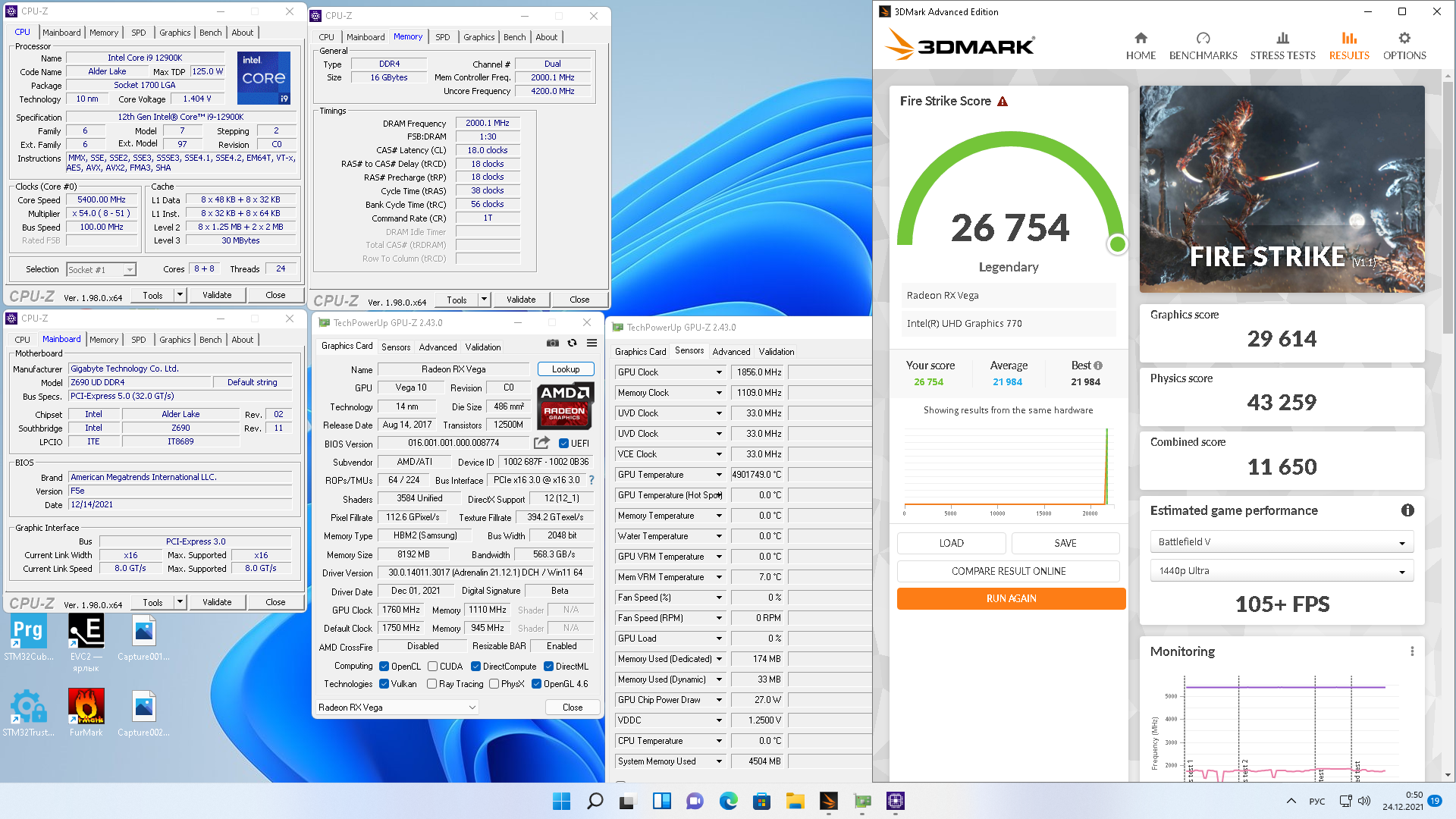Viewport: 1456px width, 819px height.
Task: Open Estimated game performance info icon
Action: tap(1407, 510)
